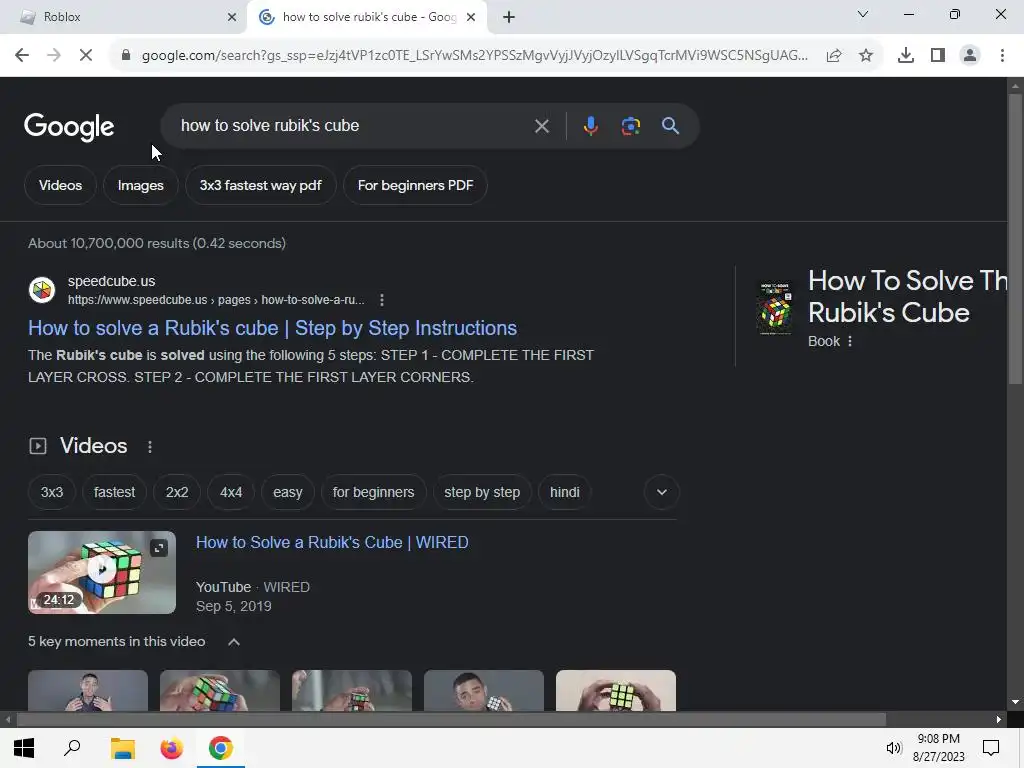Image resolution: width=1024 pixels, height=768 pixels.
Task: Share this page from address bar
Action: tap(834, 56)
